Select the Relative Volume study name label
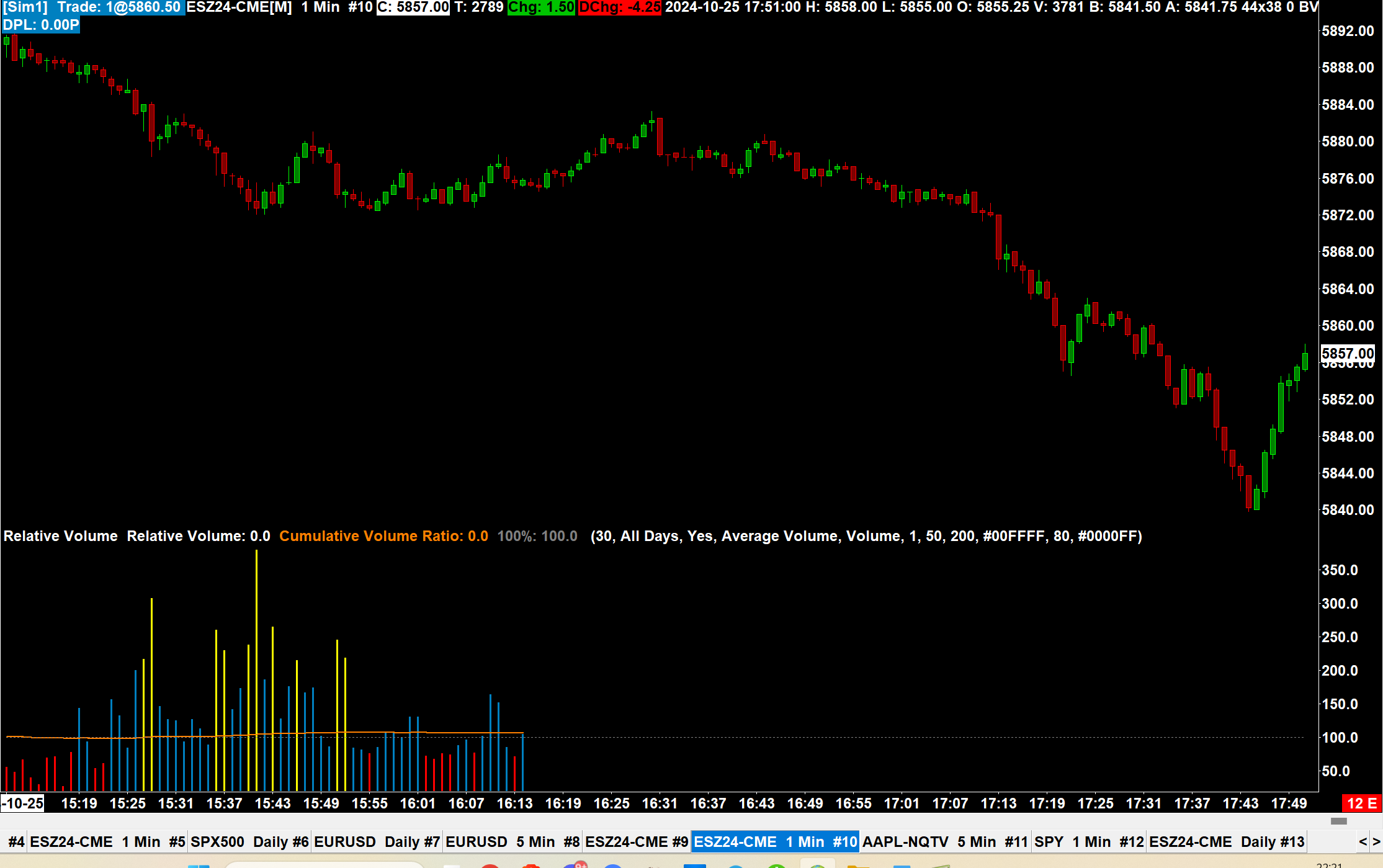The height and width of the screenshot is (868, 1383). pos(60,536)
